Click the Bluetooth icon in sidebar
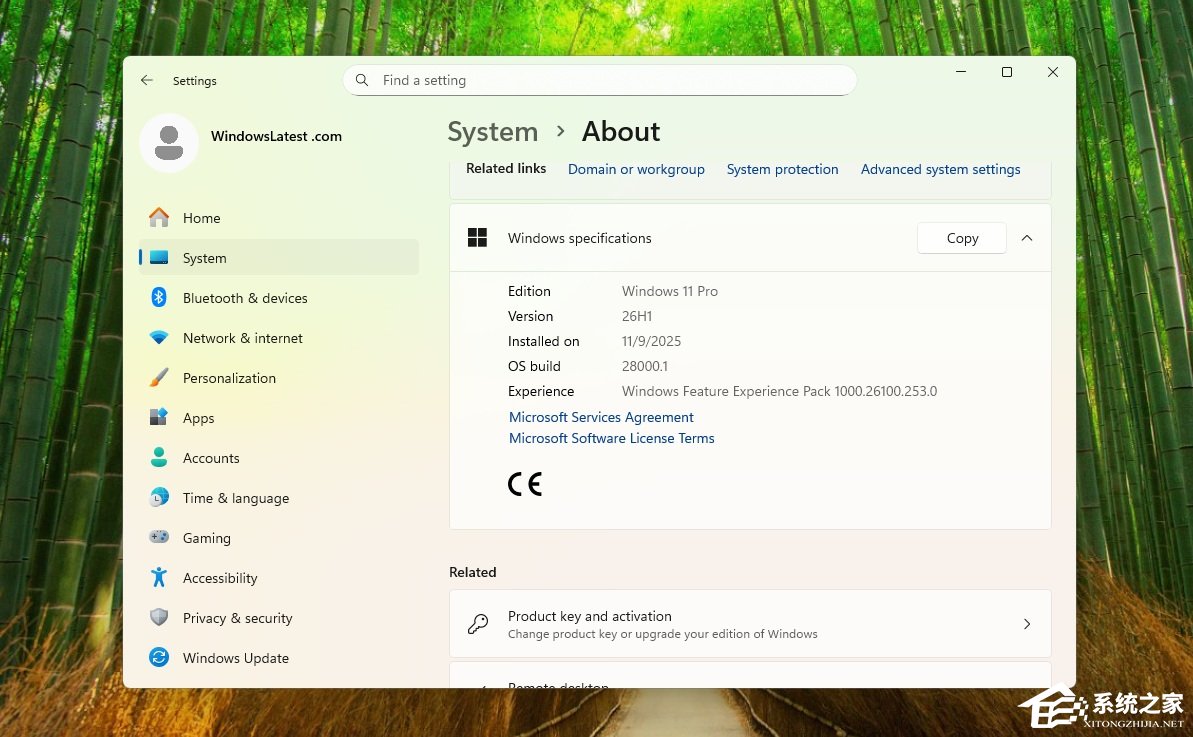The width and height of the screenshot is (1193, 737). [159, 297]
